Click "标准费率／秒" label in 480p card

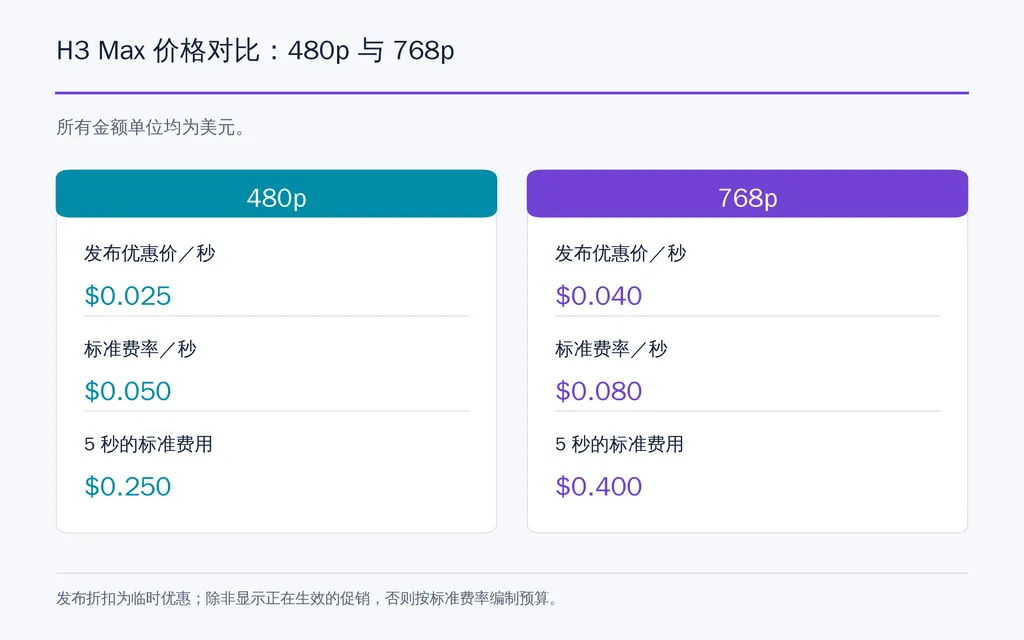point(140,349)
